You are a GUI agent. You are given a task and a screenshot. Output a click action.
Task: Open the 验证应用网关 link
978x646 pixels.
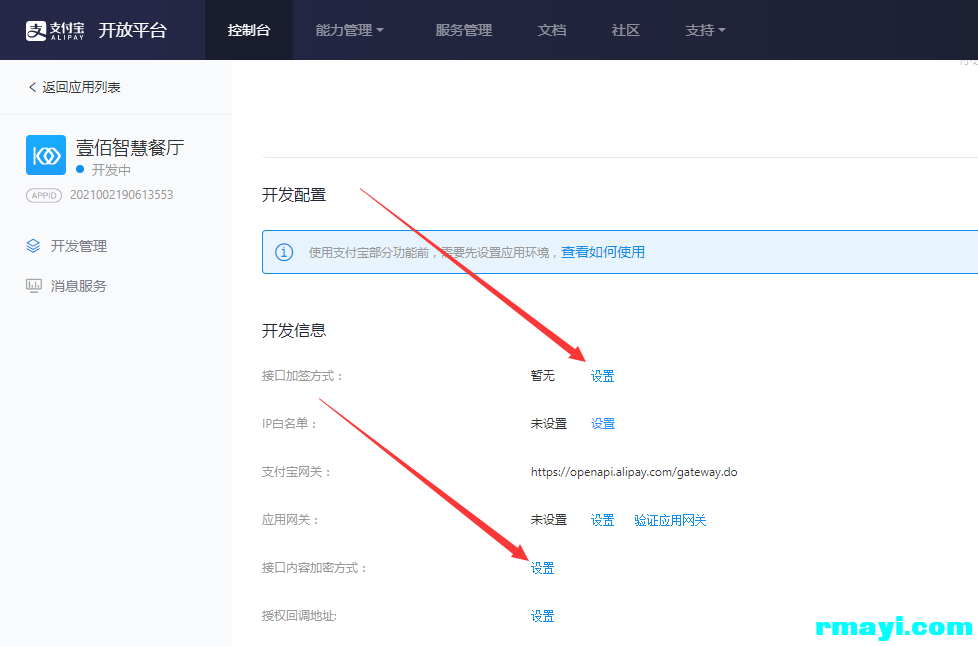point(670,520)
